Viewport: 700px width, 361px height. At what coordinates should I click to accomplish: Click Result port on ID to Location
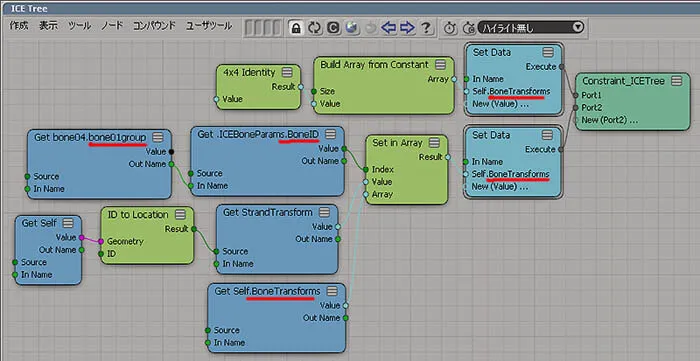click(194, 229)
